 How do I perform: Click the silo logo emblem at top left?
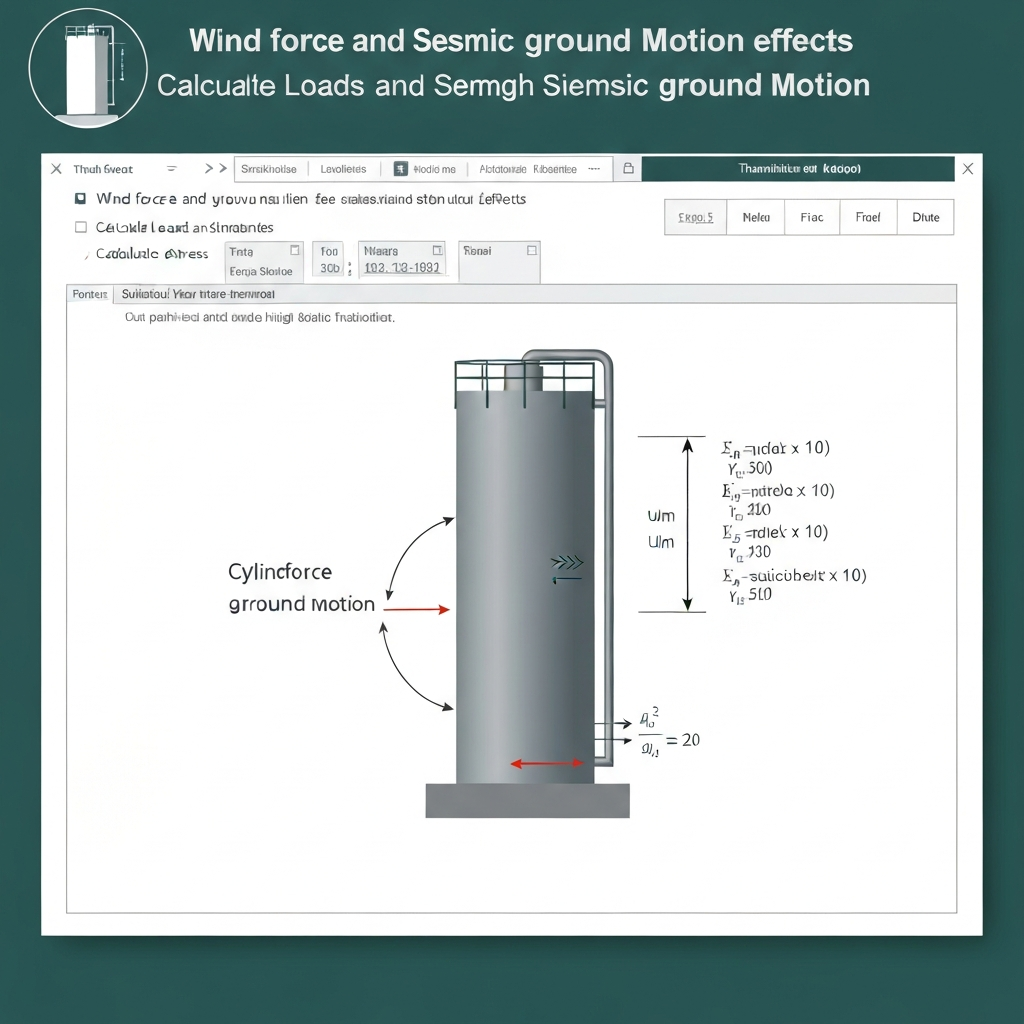(x=88, y=67)
